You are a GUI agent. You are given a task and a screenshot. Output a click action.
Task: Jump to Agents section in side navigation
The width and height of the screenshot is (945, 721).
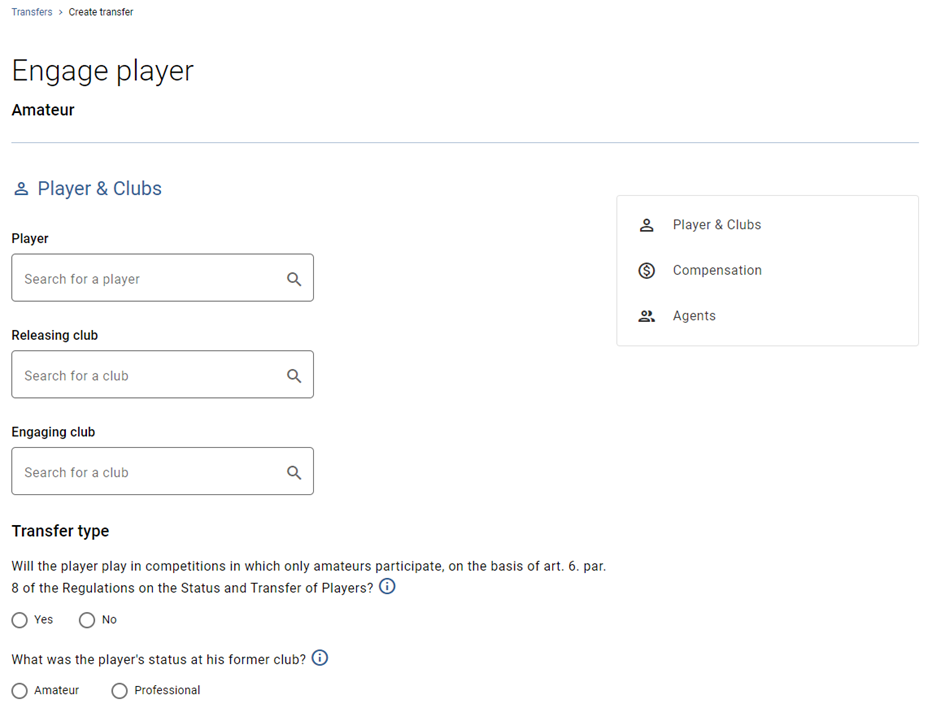point(694,316)
